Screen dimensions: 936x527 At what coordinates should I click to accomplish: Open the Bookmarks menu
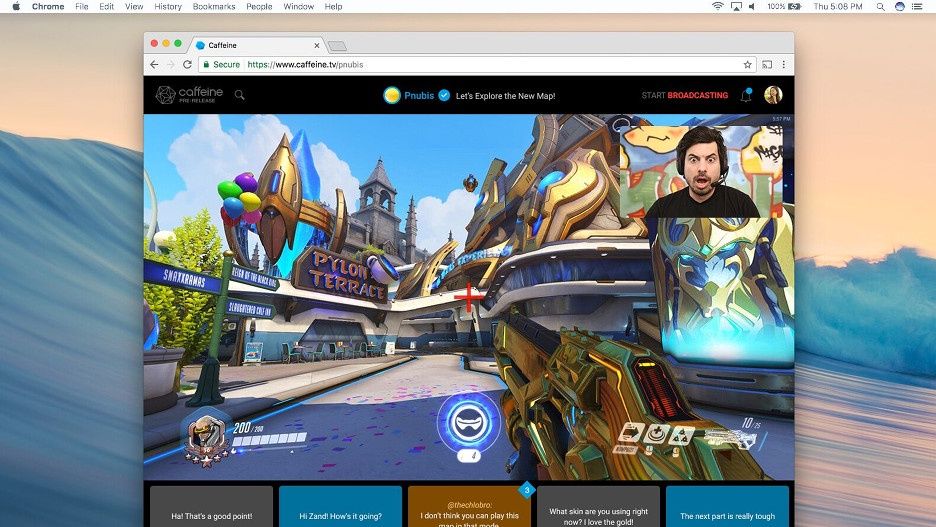[x=214, y=7]
